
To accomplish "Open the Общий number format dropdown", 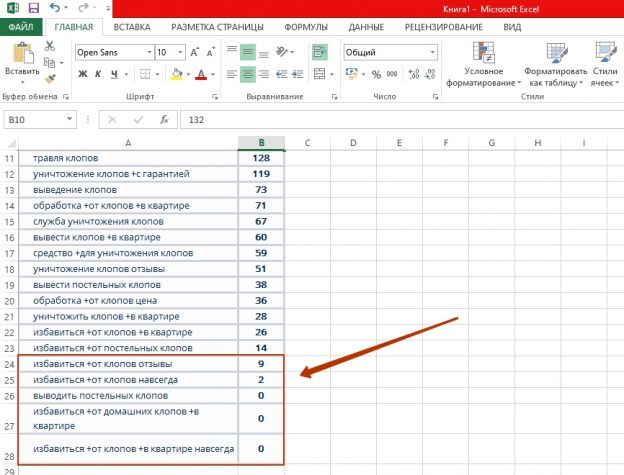I will 432,52.
